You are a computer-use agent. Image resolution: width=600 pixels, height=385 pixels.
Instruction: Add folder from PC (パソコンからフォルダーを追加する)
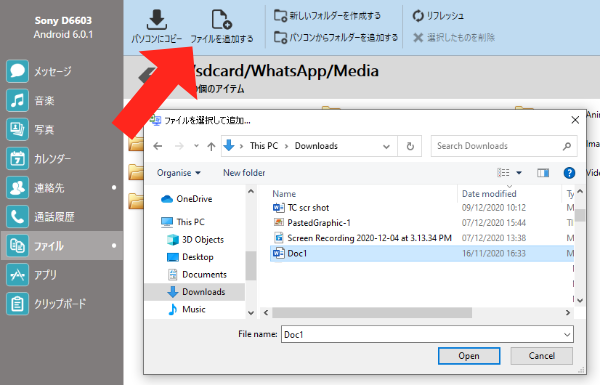[336, 38]
